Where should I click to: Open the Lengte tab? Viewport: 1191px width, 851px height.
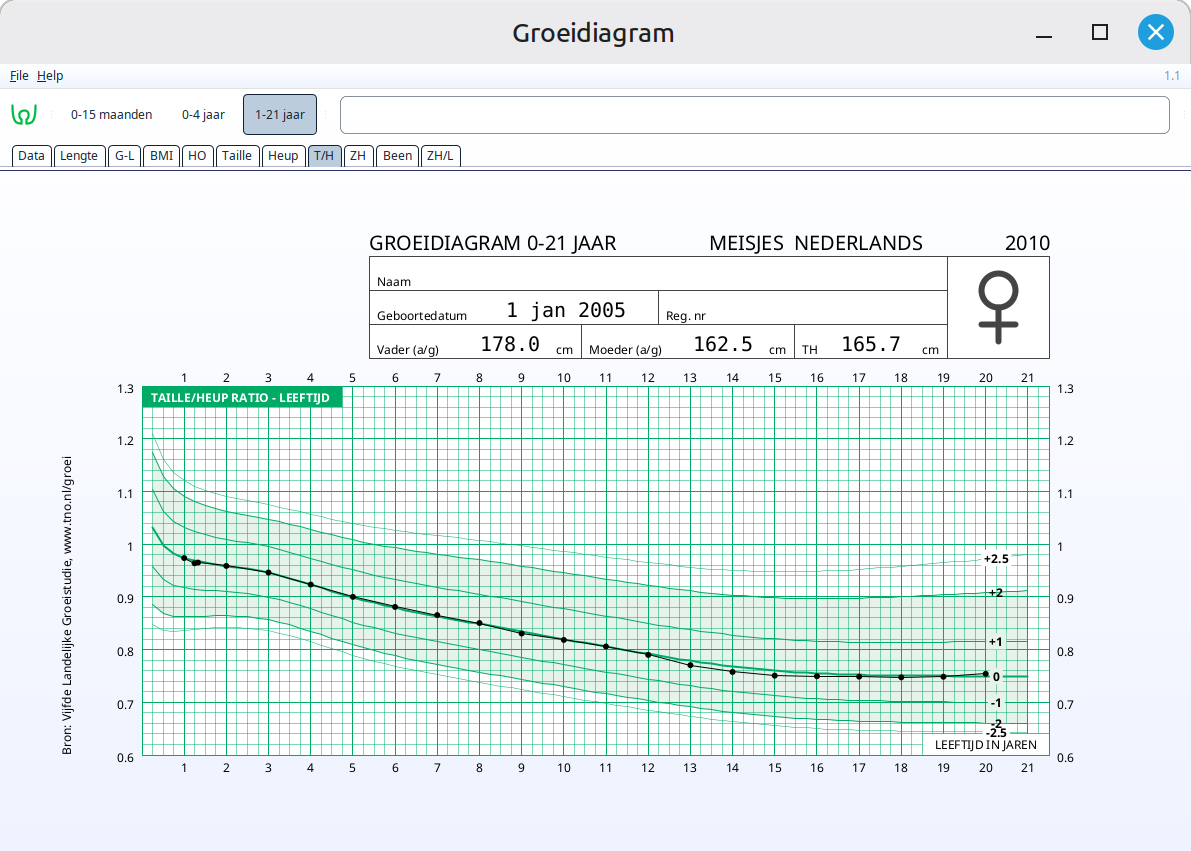pyautogui.click(x=79, y=156)
